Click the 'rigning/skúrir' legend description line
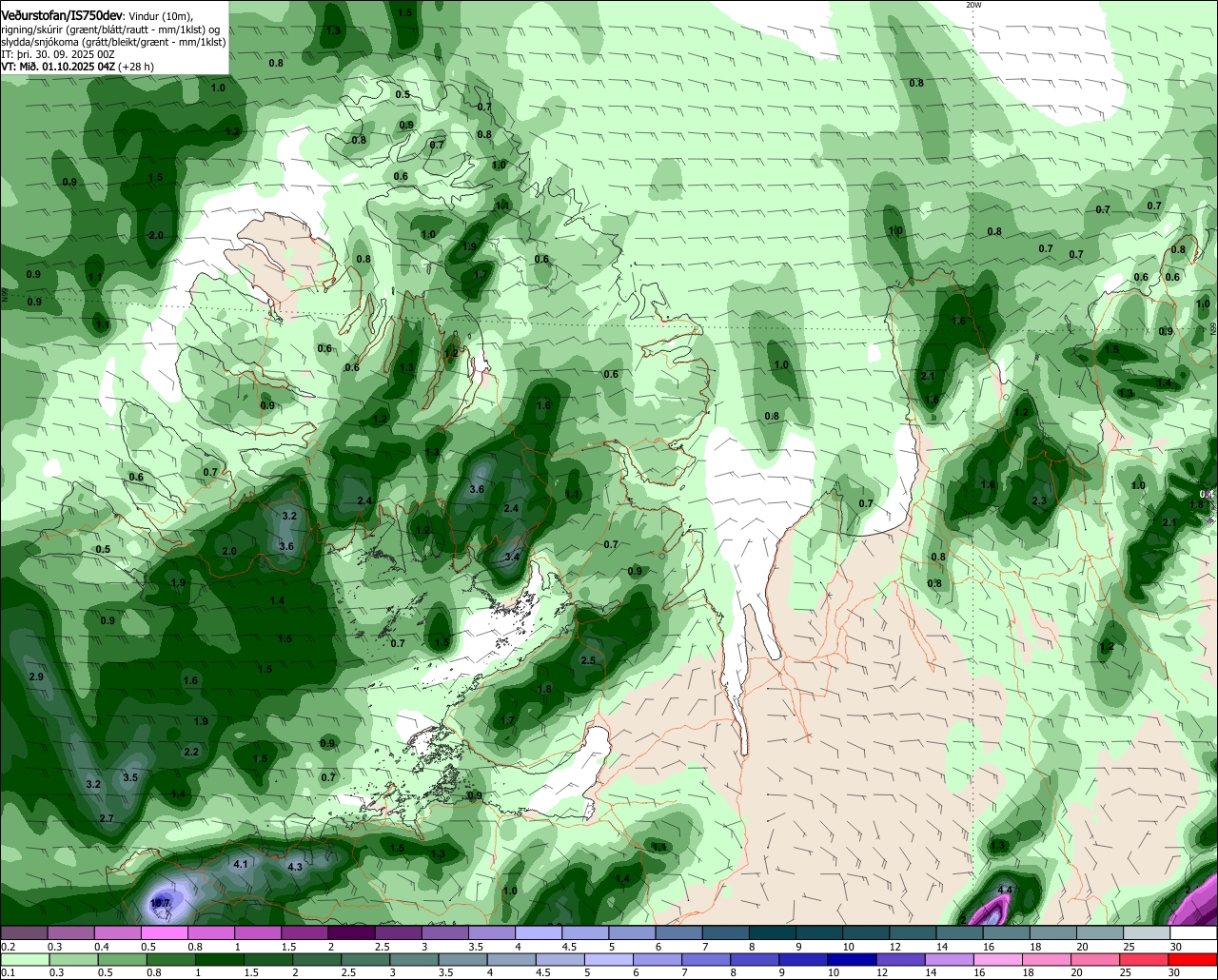Viewport: 1218px width, 980px height. pyautogui.click(x=108, y=29)
